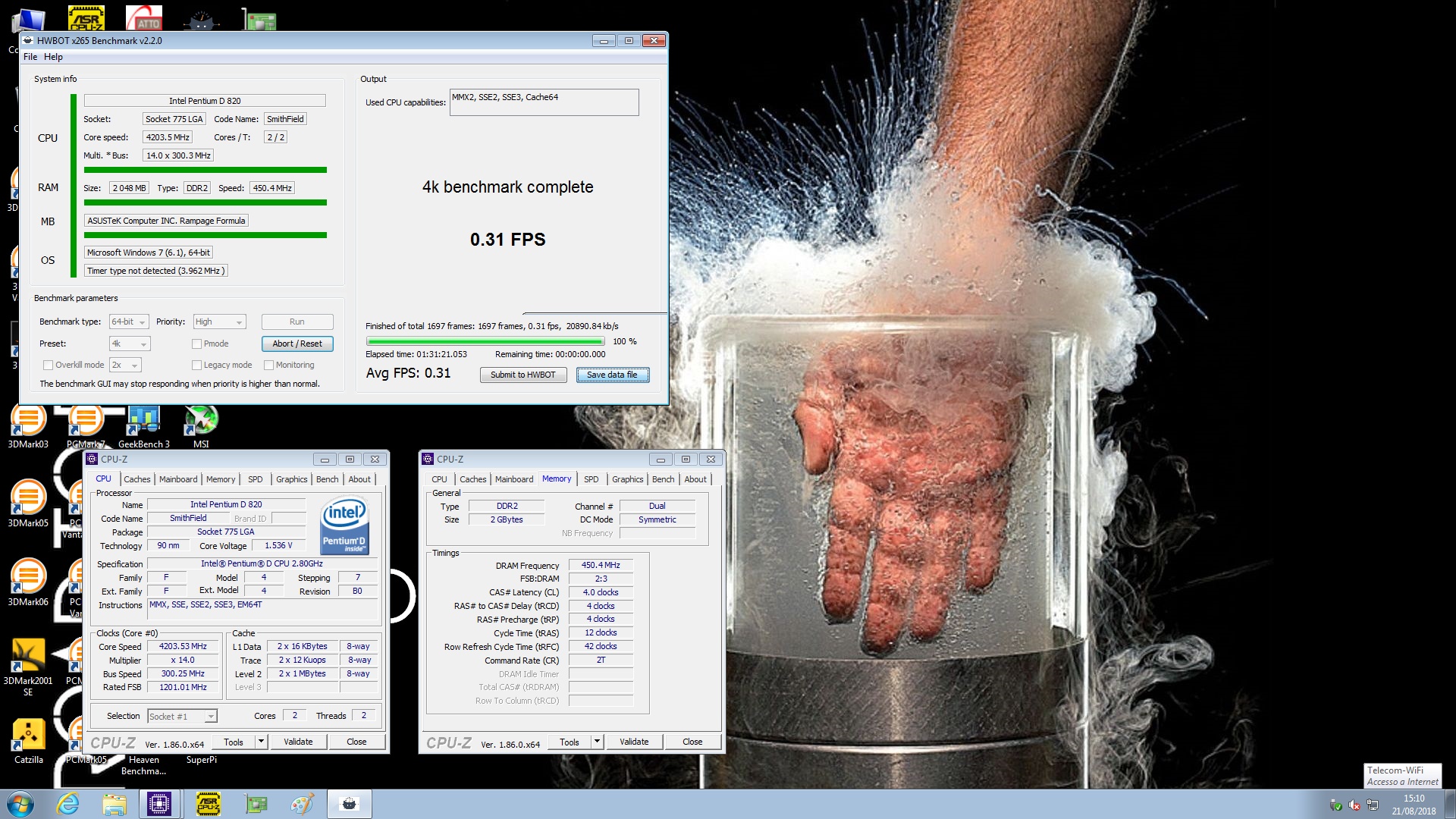
Task: Switch to SPD tab in right CPU-Z
Action: point(591,479)
